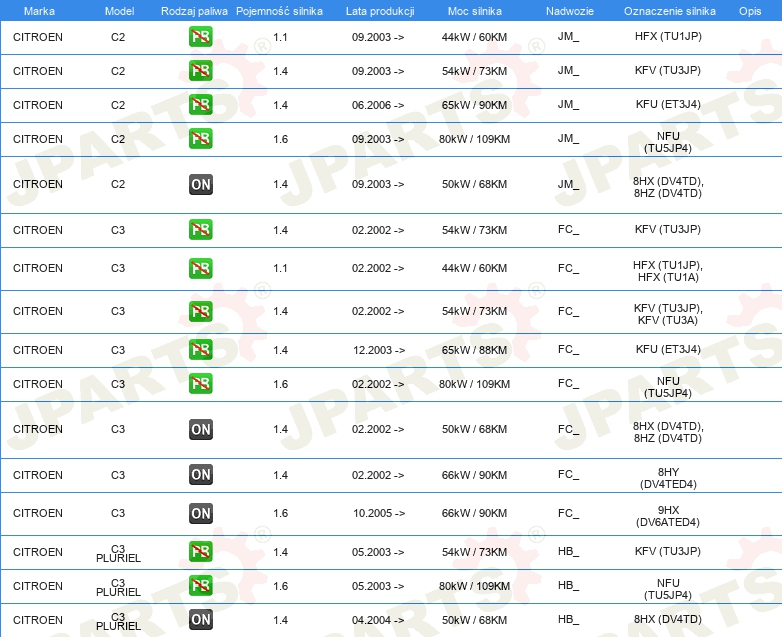Screen dimensions: 782x637
Task: Click the Moc silnika column header
Action: click(x=474, y=11)
